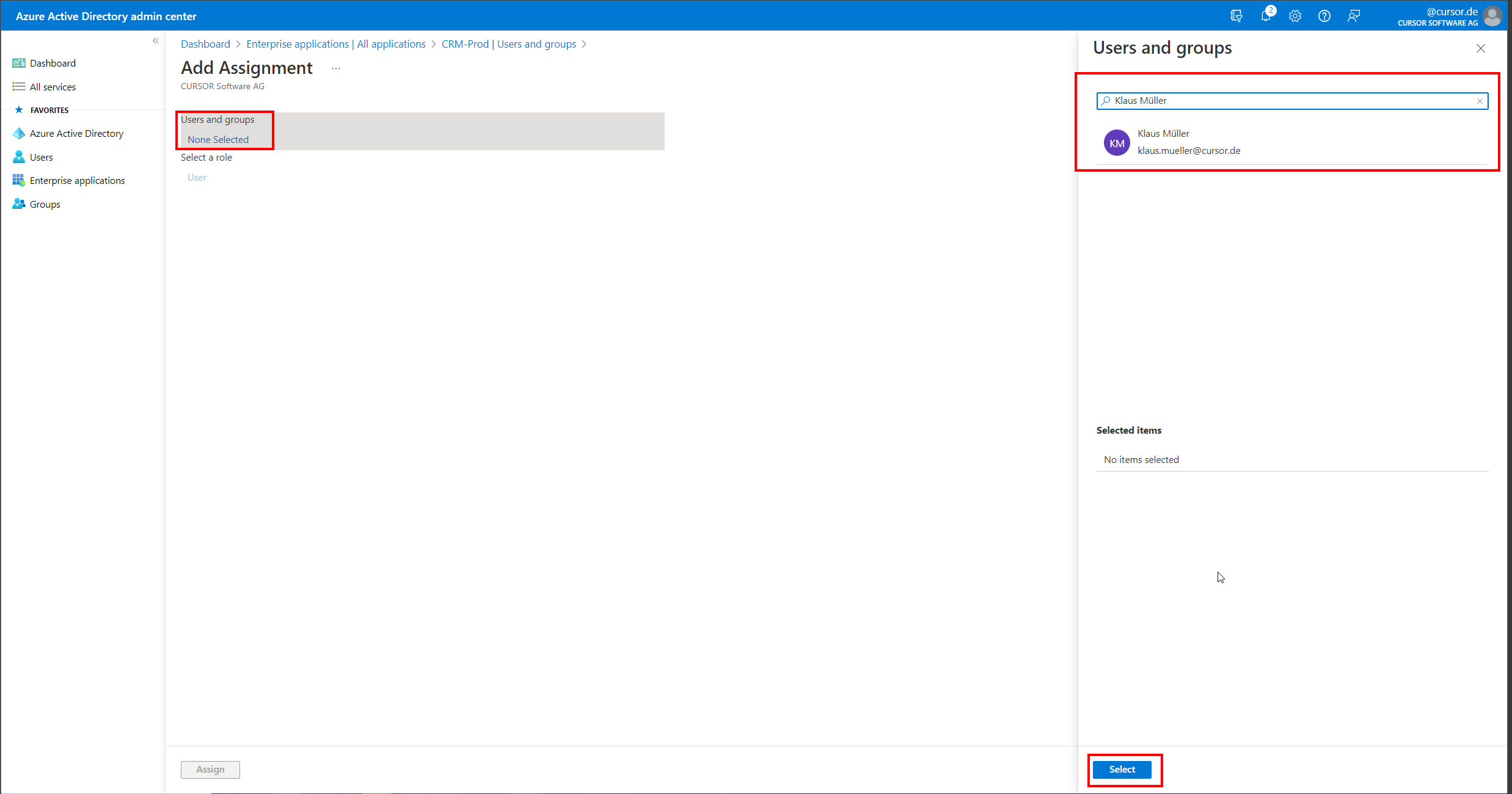The image size is (1512, 794).
Task: Open the directory filter icon
Action: pos(1236,16)
